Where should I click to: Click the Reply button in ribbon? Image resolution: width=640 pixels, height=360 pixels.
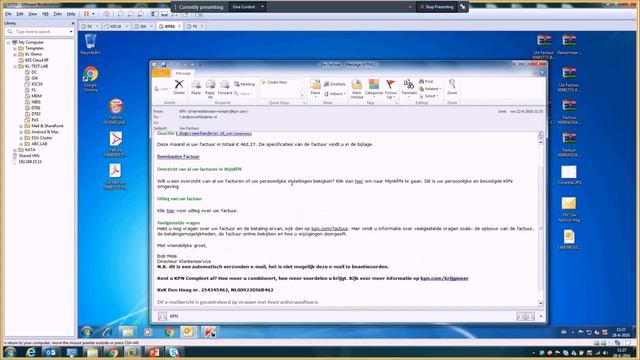[x=196, y=87]
